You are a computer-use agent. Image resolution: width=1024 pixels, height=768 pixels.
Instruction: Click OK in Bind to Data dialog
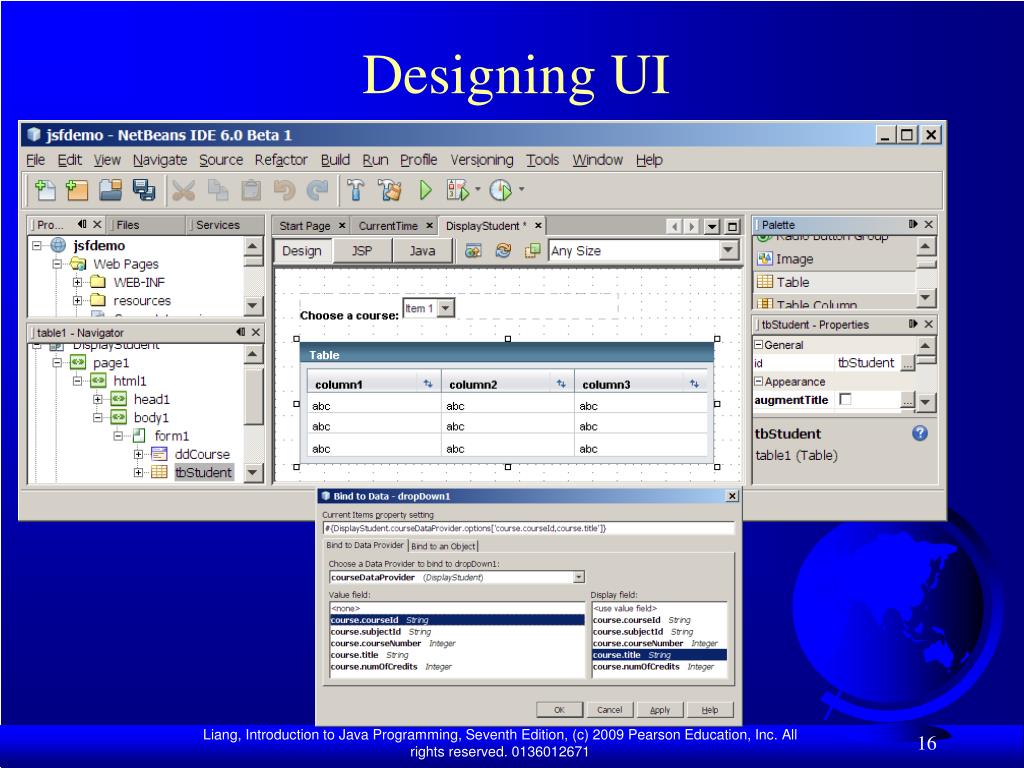pos(560,710)
